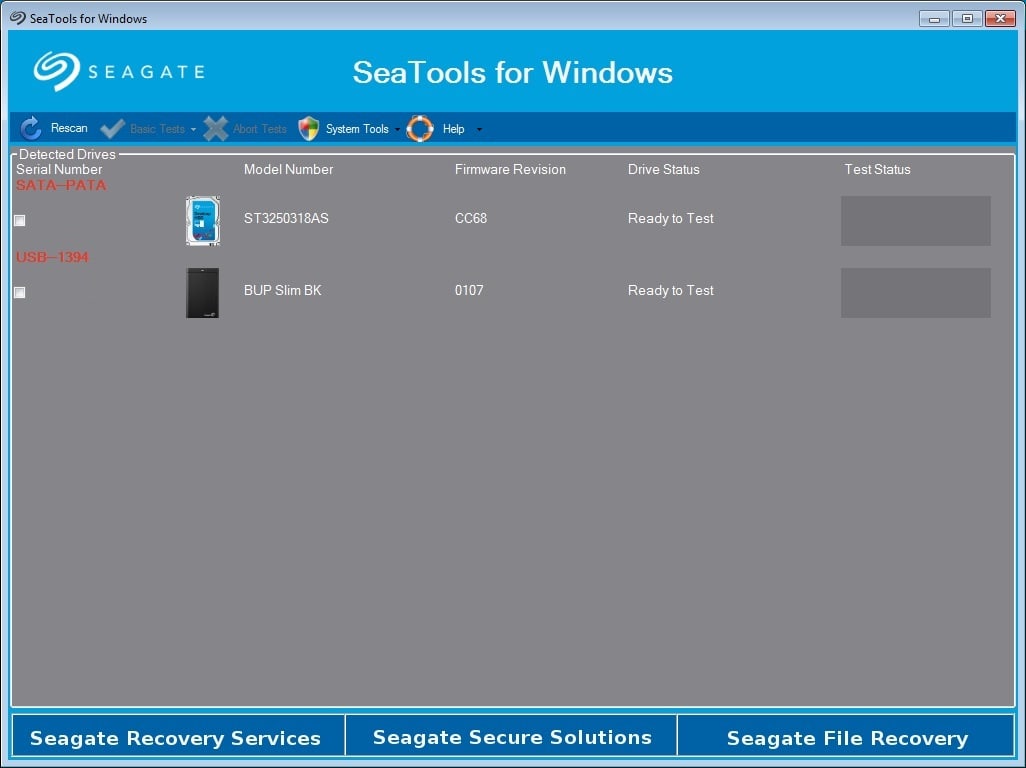Go to Seagate File Recovery
Image resolution: width=1026 pixels, height=768 pixels.
click(847, 738)
